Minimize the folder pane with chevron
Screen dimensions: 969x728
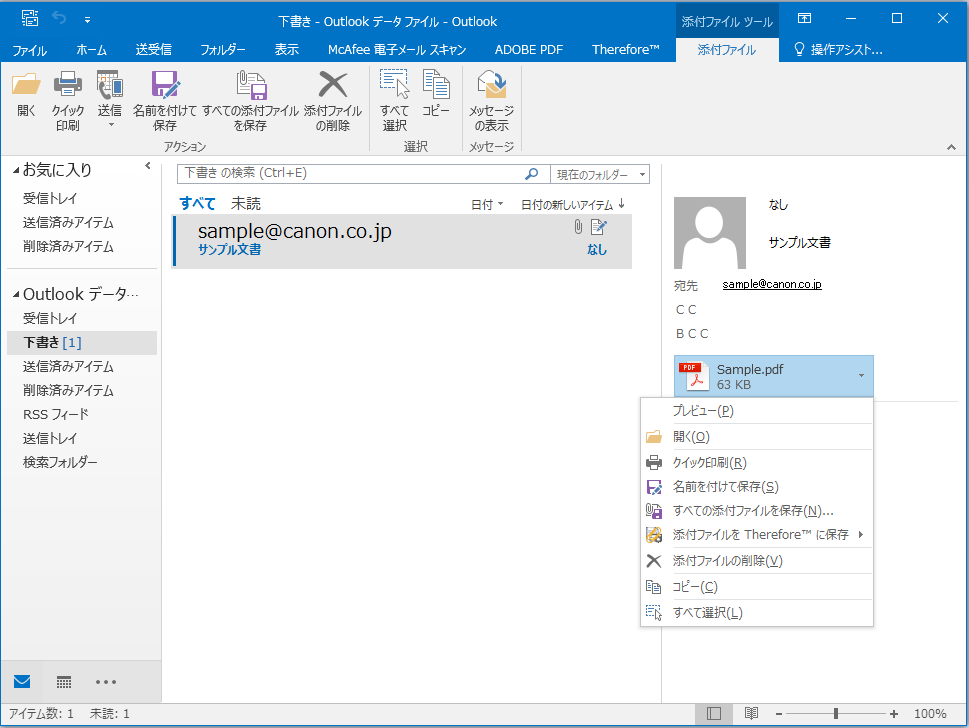point(148,166)
